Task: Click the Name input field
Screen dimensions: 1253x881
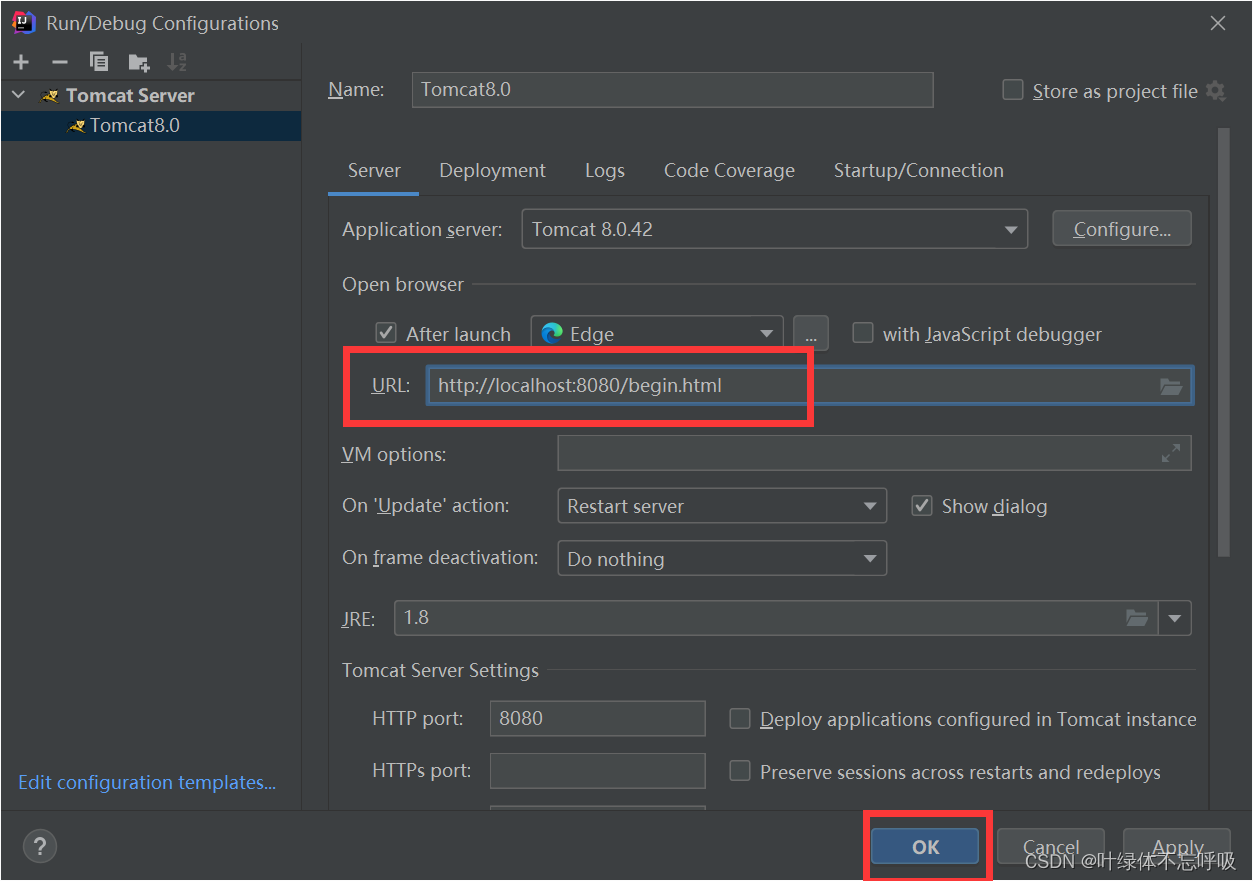Action: click(x=672, y=89)
